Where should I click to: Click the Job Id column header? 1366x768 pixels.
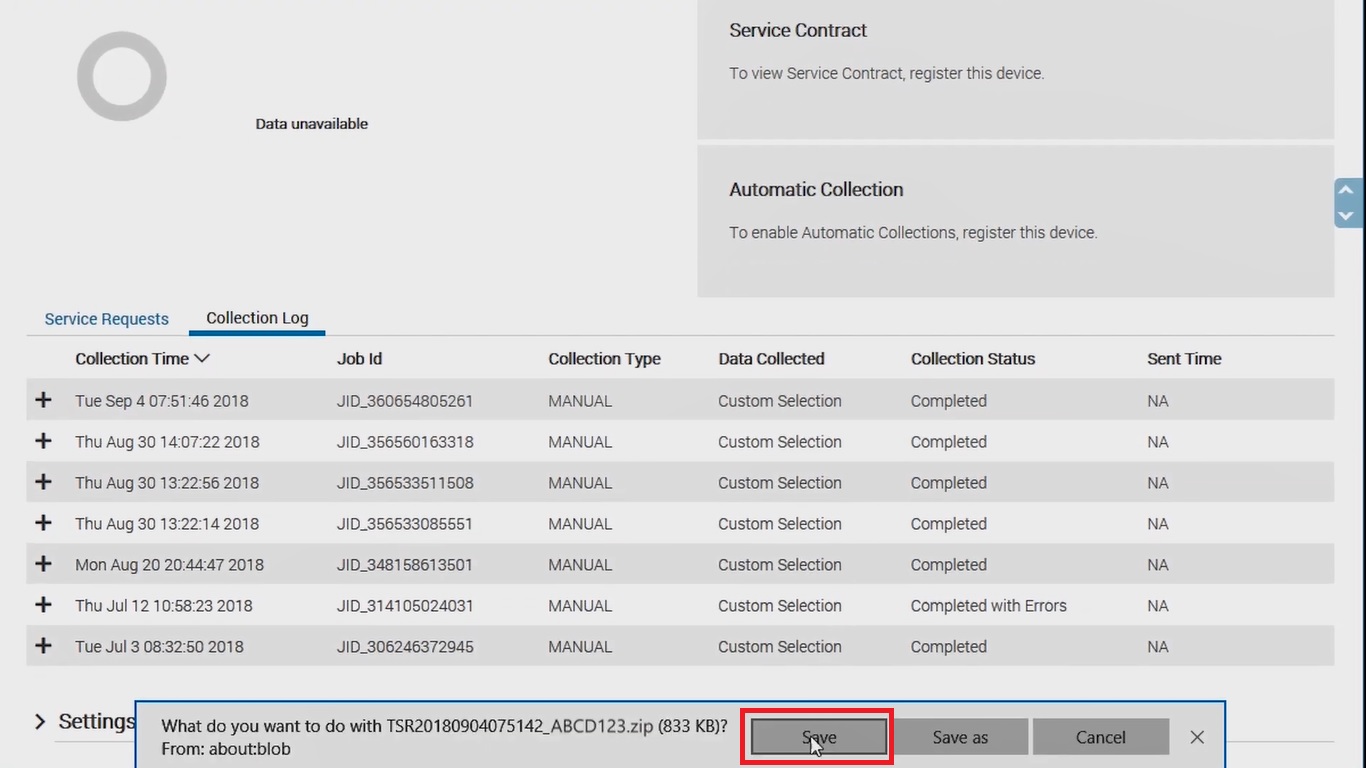359,358
